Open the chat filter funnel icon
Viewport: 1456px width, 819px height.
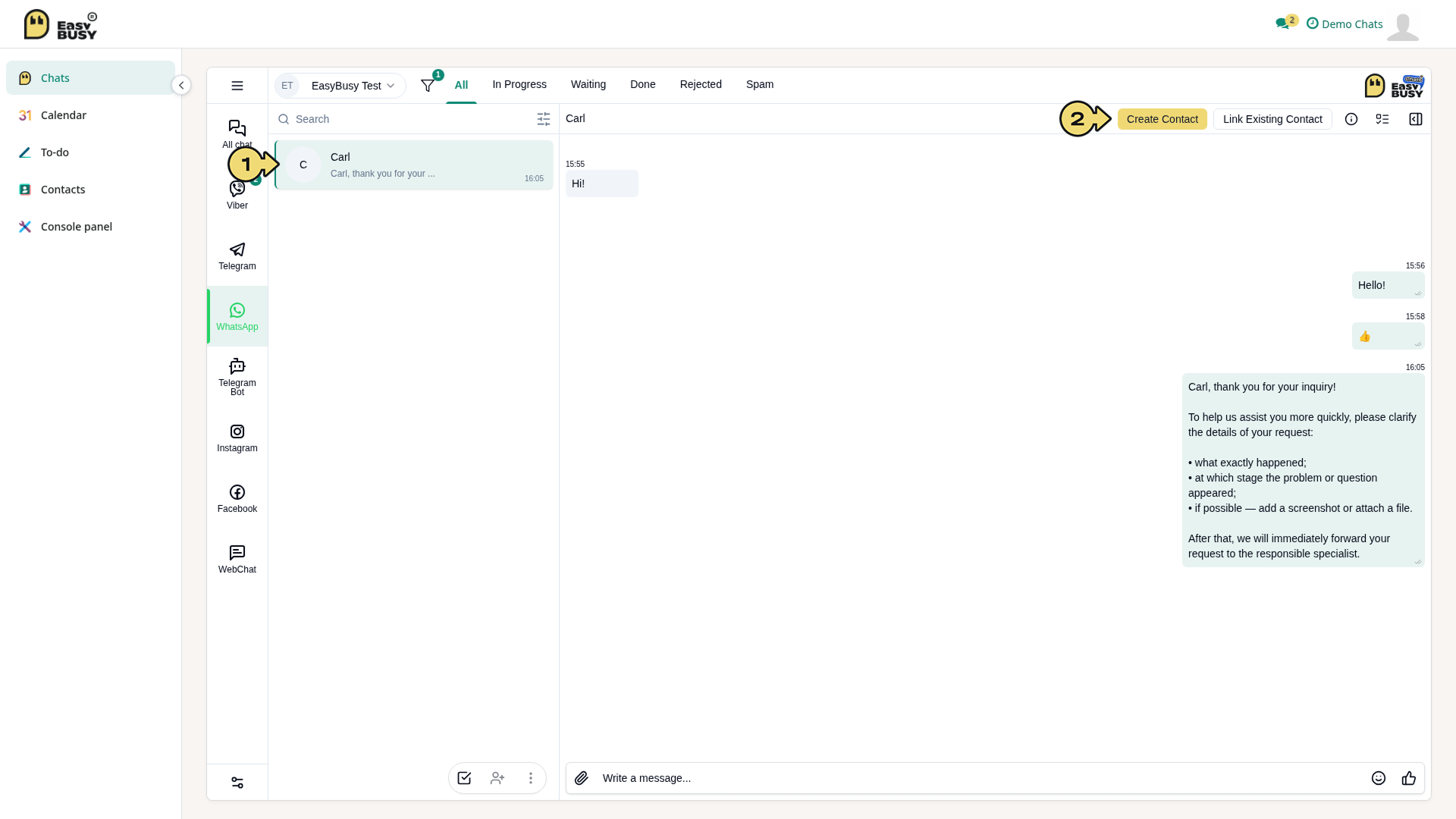(x=428, y=86)
